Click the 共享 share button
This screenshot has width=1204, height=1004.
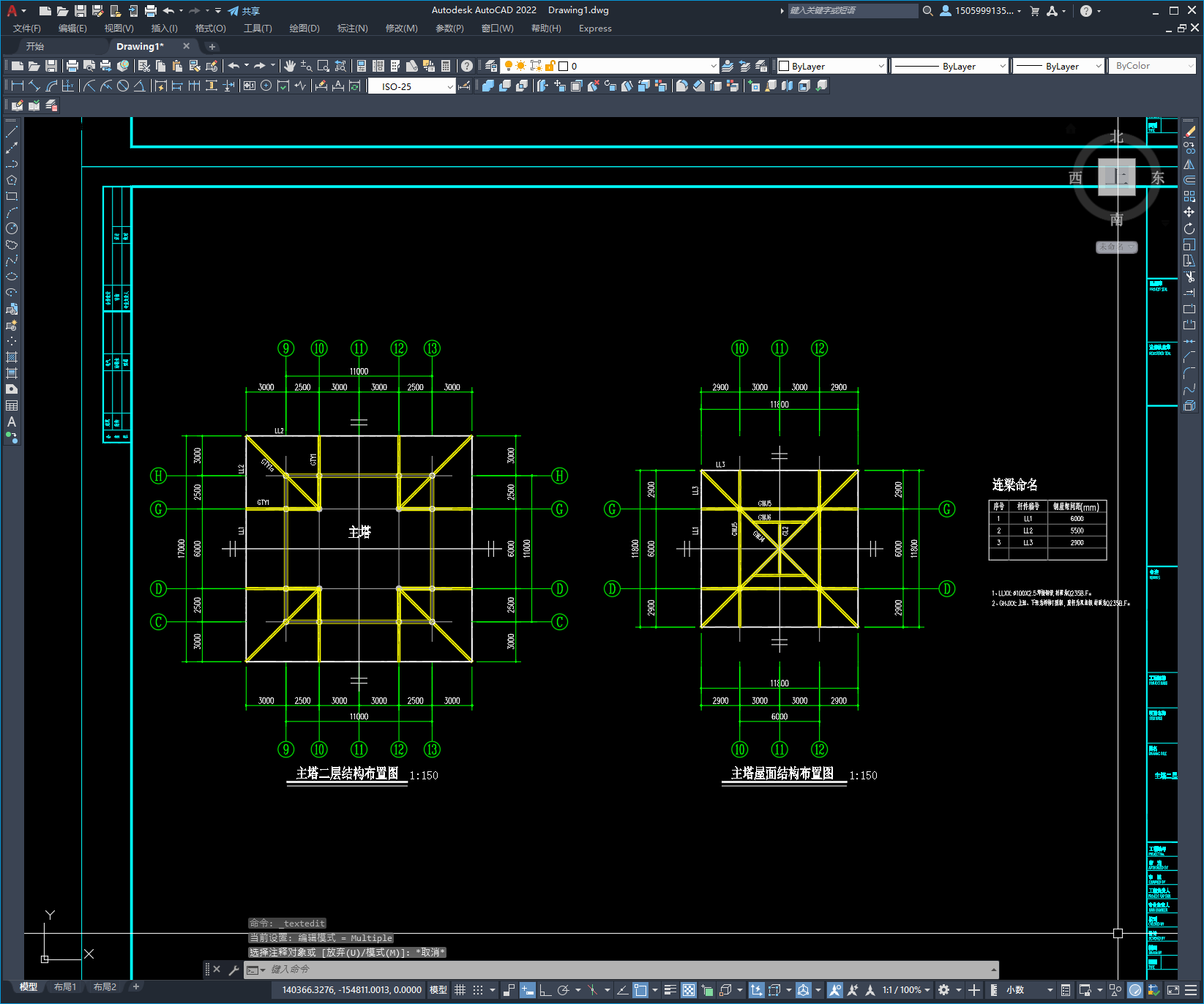tap(244, 11)
